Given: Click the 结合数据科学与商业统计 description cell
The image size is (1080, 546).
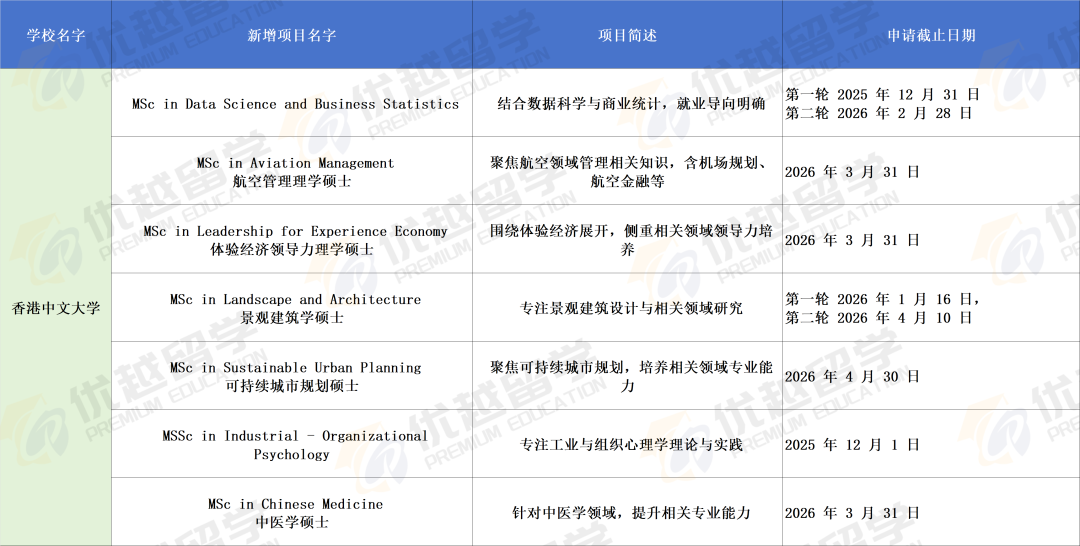Looking at the screenshot, I should [631, 104].
